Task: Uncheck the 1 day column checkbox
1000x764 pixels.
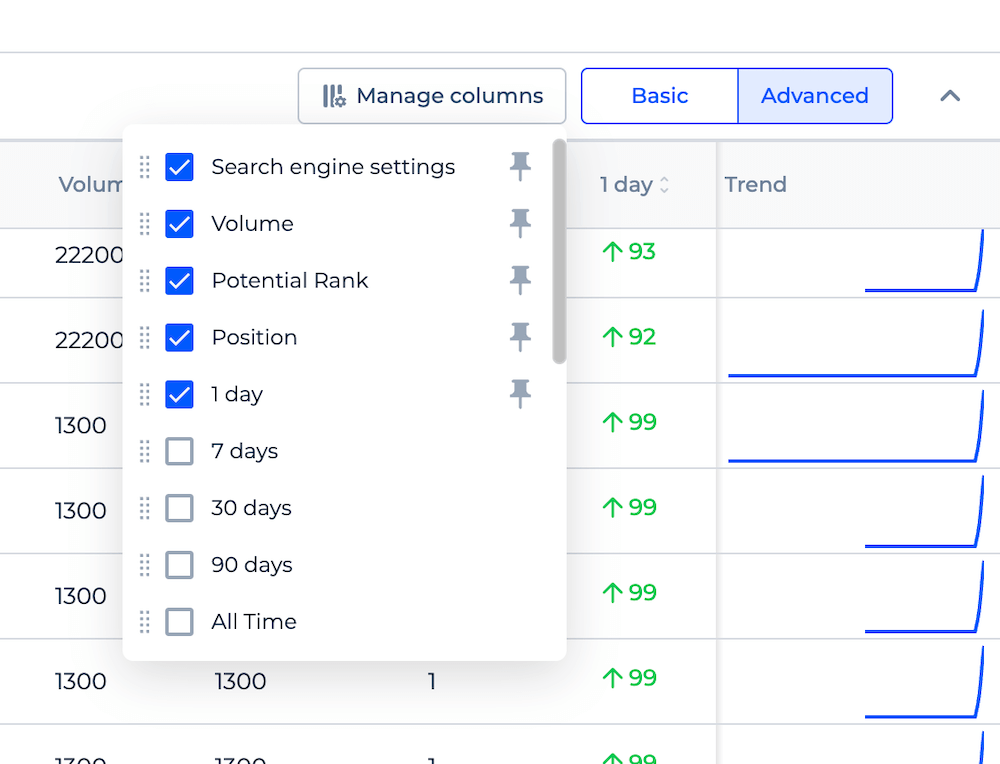Action: pyautogui.click(x=179, y=394)
